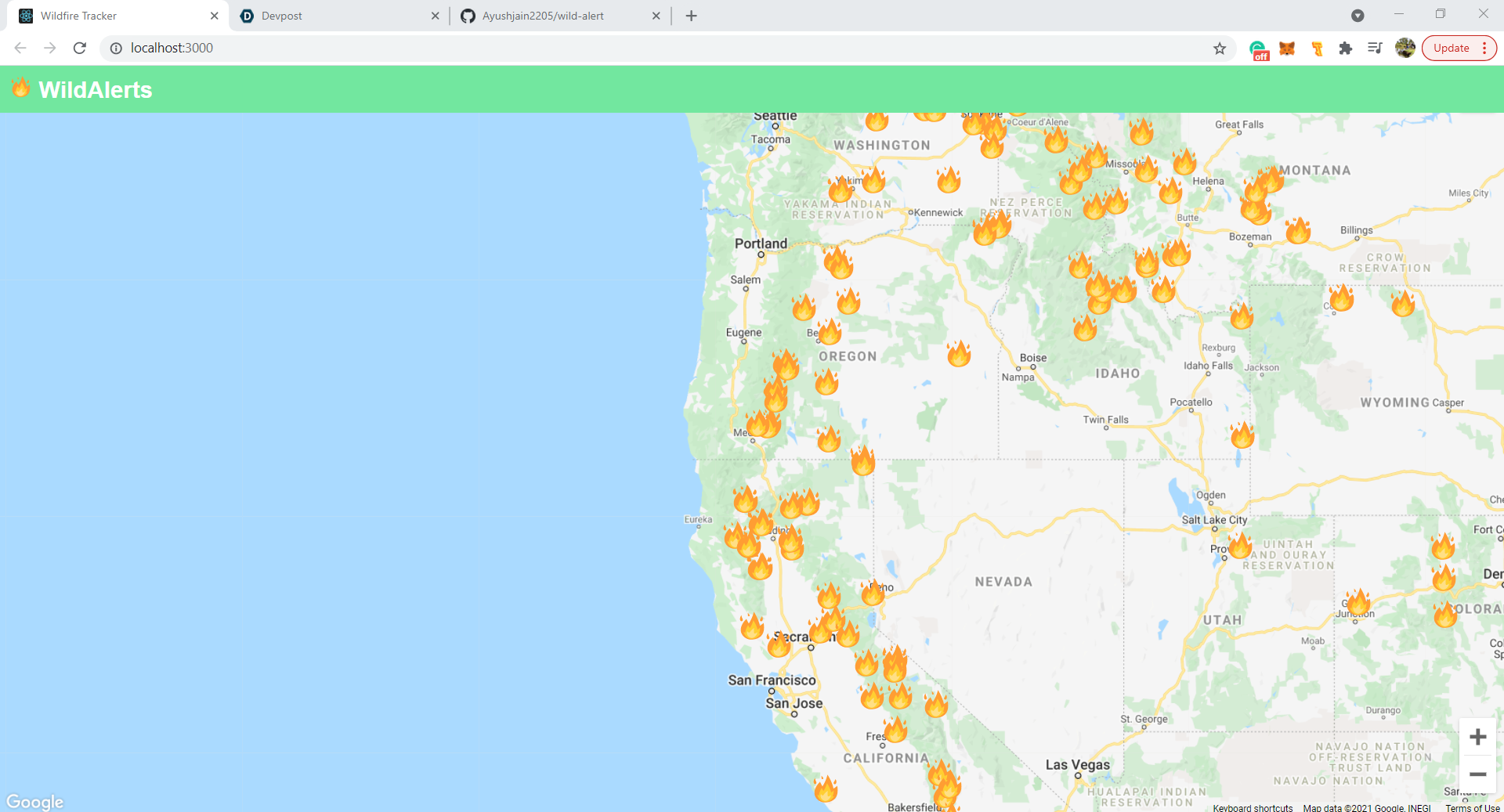Open the MetaMask fox extension

click(1287, 48)
